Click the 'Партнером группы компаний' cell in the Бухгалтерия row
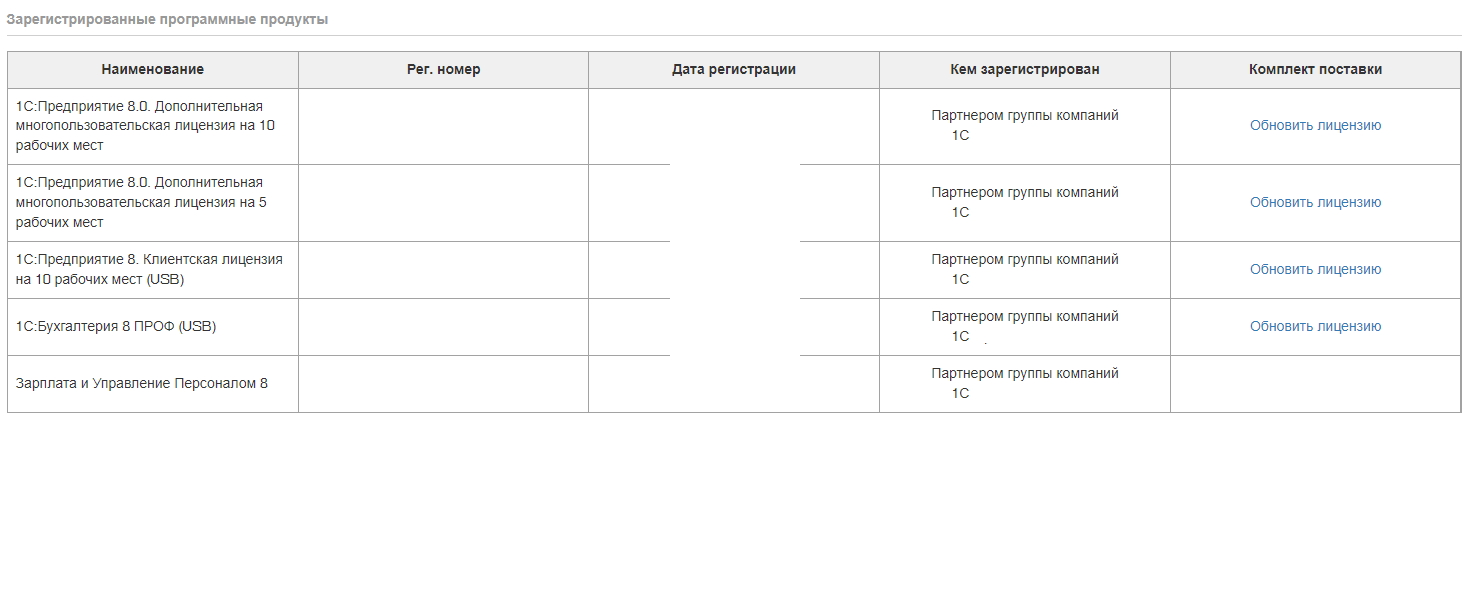The width and height of the screenshot is (1474, 600). coord(1025,327)
